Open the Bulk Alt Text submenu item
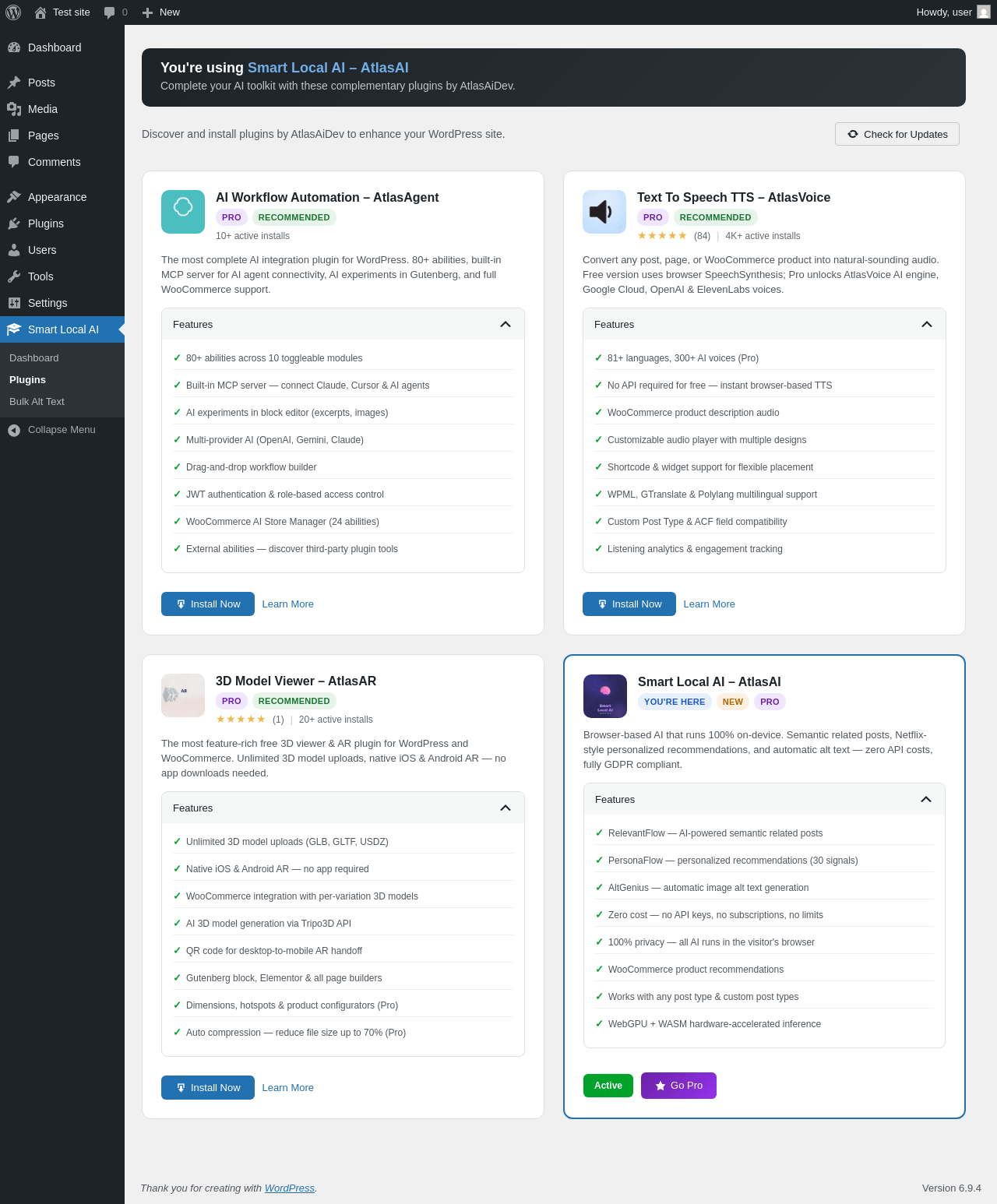Screen dimensions: 997x1204 coord(62,402)
